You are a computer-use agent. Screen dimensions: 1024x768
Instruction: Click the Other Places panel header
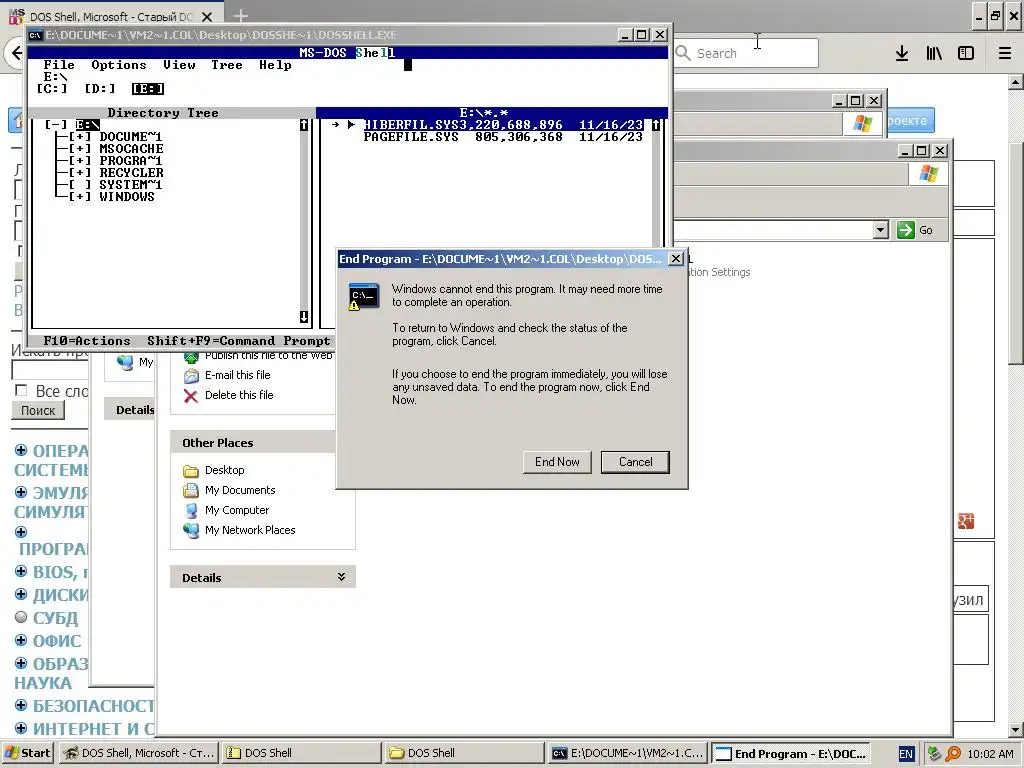pos(253,443)
